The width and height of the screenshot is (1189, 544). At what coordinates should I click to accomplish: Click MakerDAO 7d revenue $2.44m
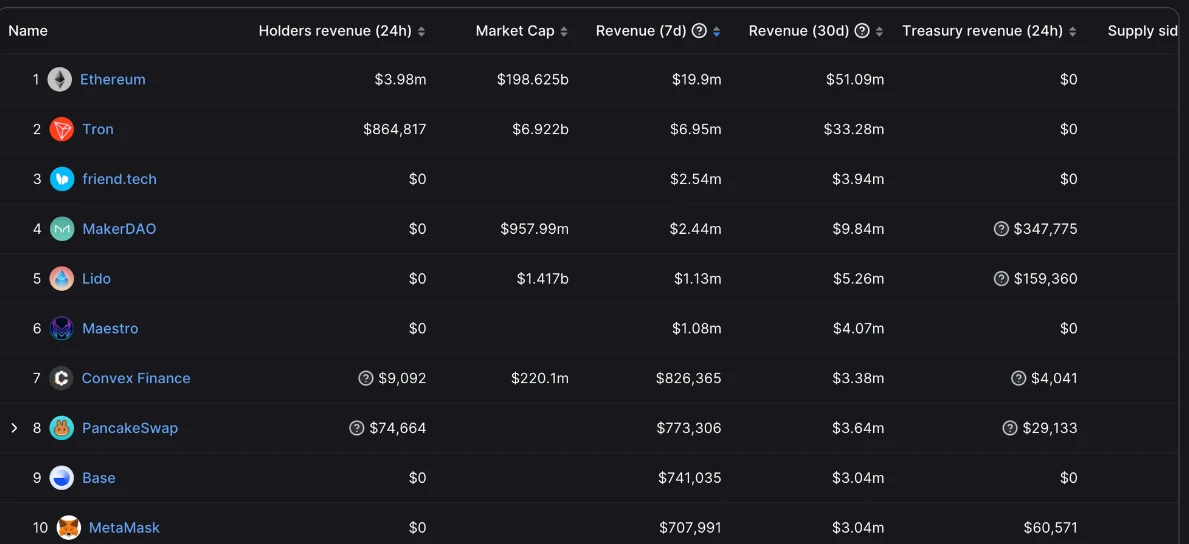coord(696,228)
